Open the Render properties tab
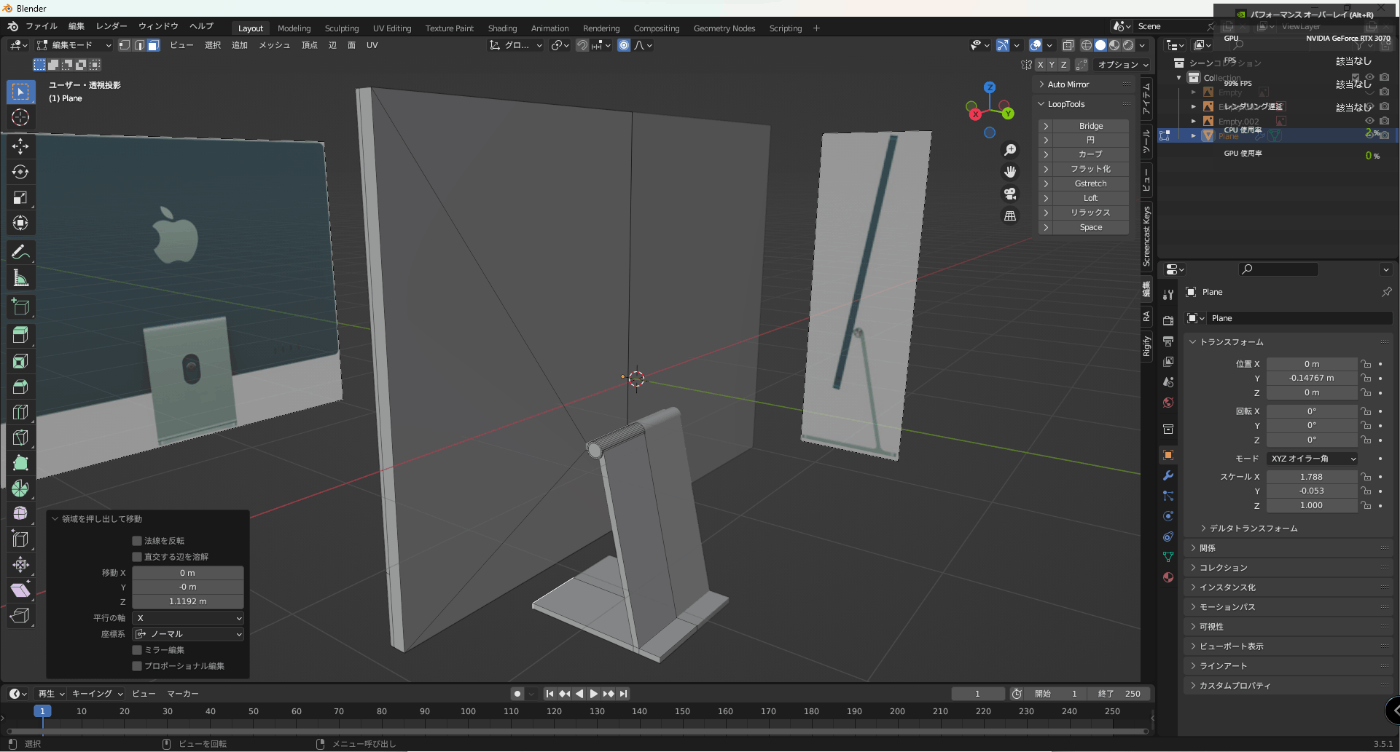 [x=1168, y=321]
